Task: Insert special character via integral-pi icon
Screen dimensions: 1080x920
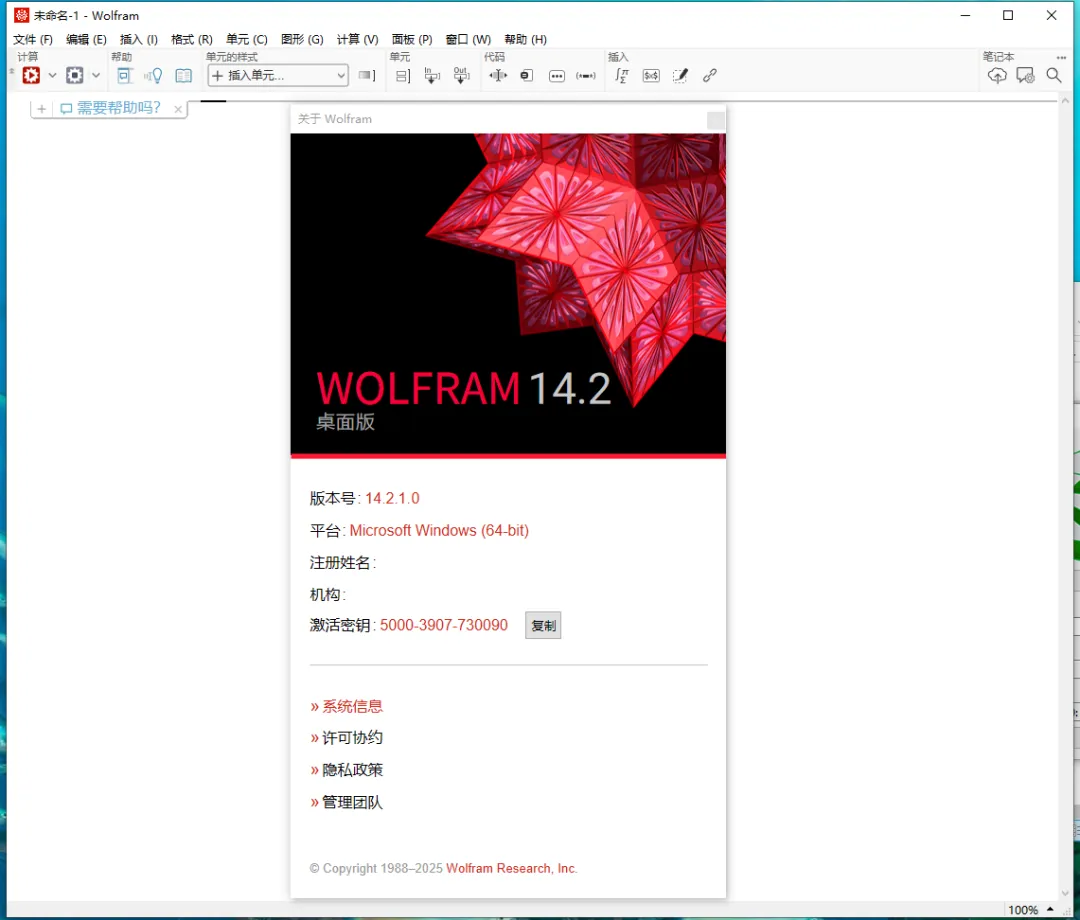Action: tap(621, 75)
